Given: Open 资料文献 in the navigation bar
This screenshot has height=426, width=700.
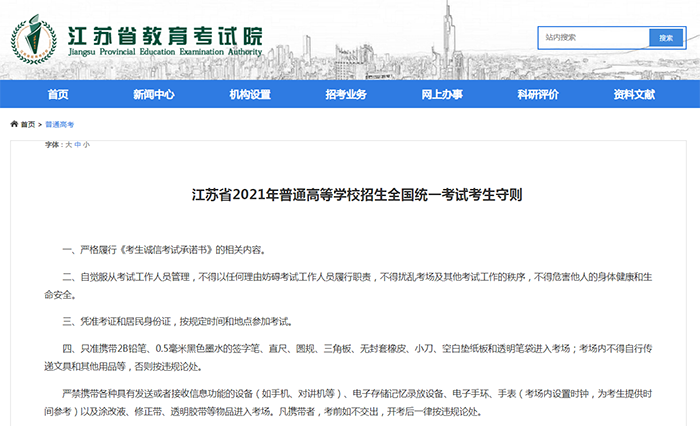Looking at the screenshot, I should [x=634, y=94].
